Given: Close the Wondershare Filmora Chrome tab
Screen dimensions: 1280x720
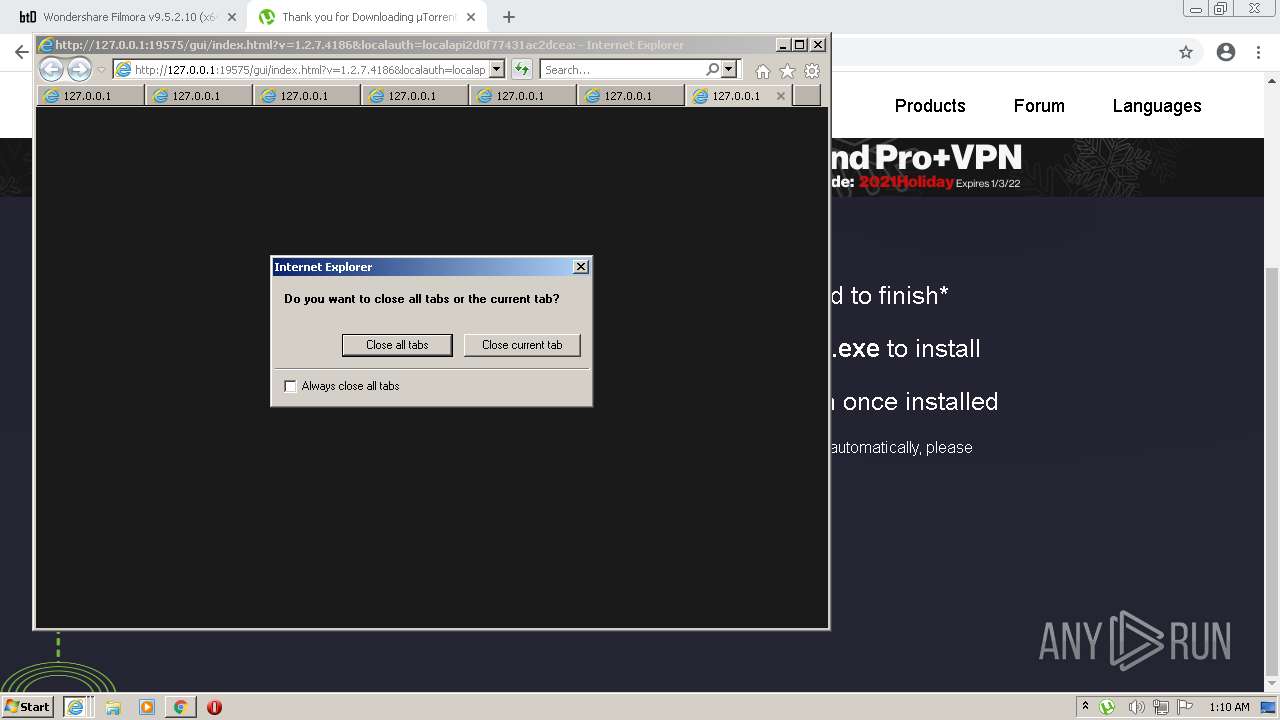Looking at the screenshot, I should pos(231,17).
